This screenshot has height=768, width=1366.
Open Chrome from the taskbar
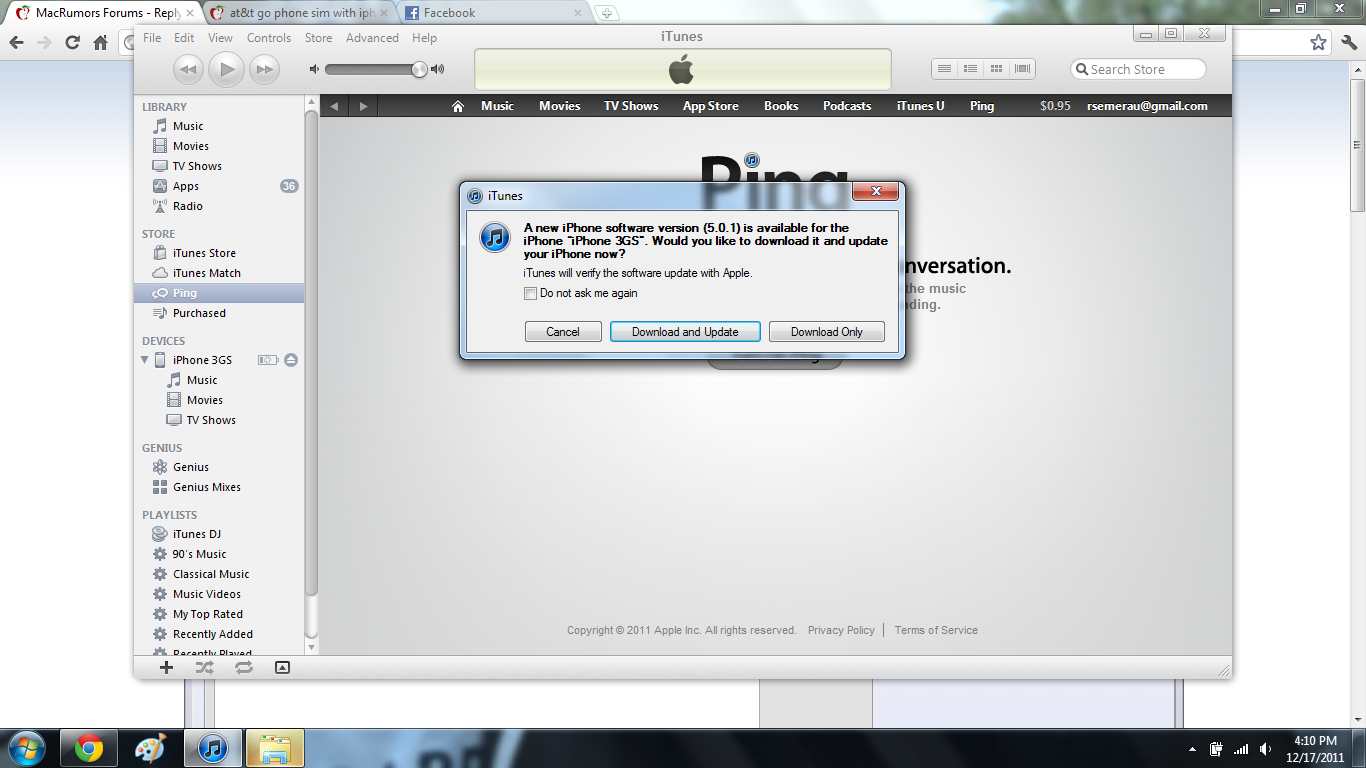coord(89,748)
